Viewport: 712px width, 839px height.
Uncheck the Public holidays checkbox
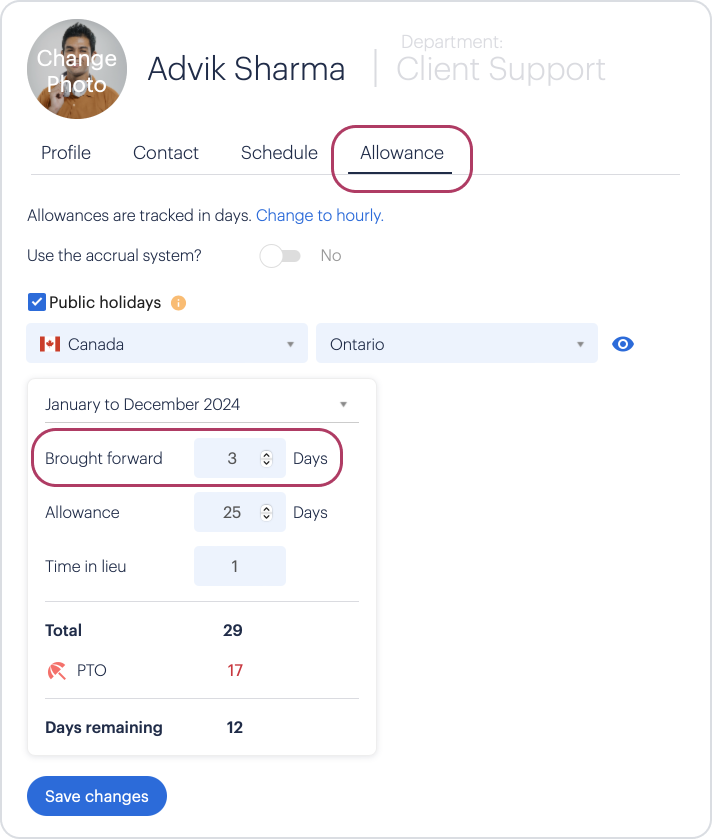coord(36,302)
